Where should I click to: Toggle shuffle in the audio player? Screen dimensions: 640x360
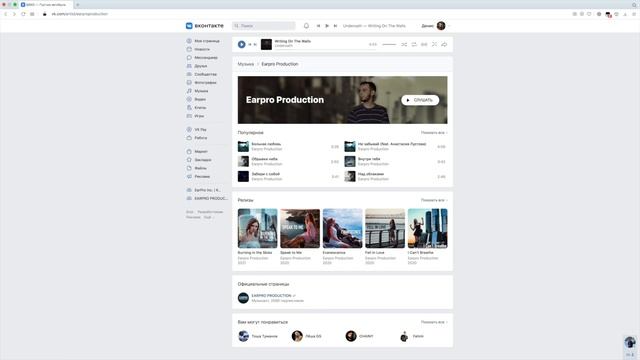tap(404, 44)
